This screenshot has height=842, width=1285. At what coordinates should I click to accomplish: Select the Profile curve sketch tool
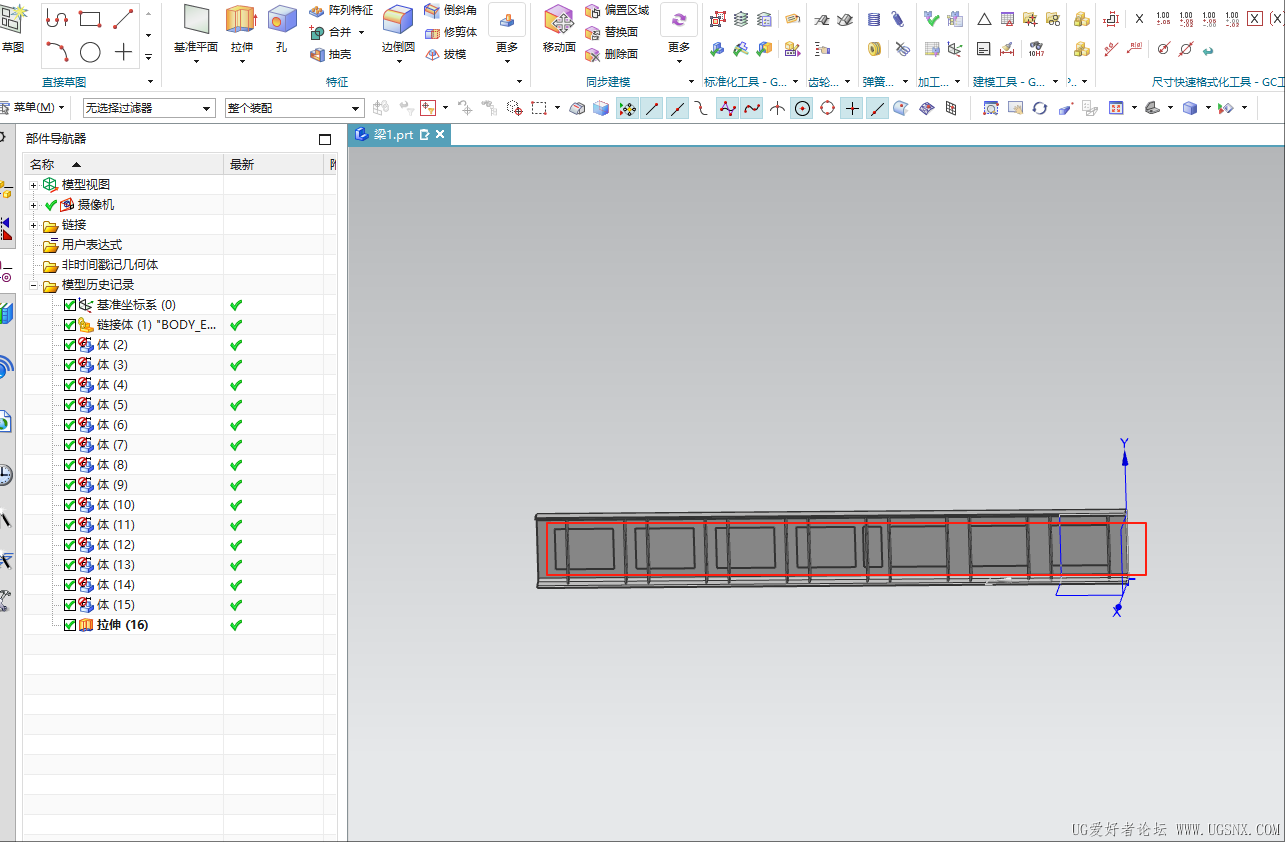pos(58,19)
